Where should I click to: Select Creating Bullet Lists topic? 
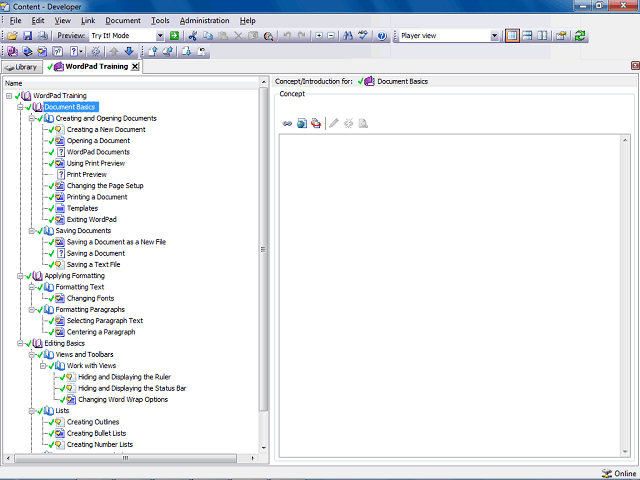click(x=96, y=433)
